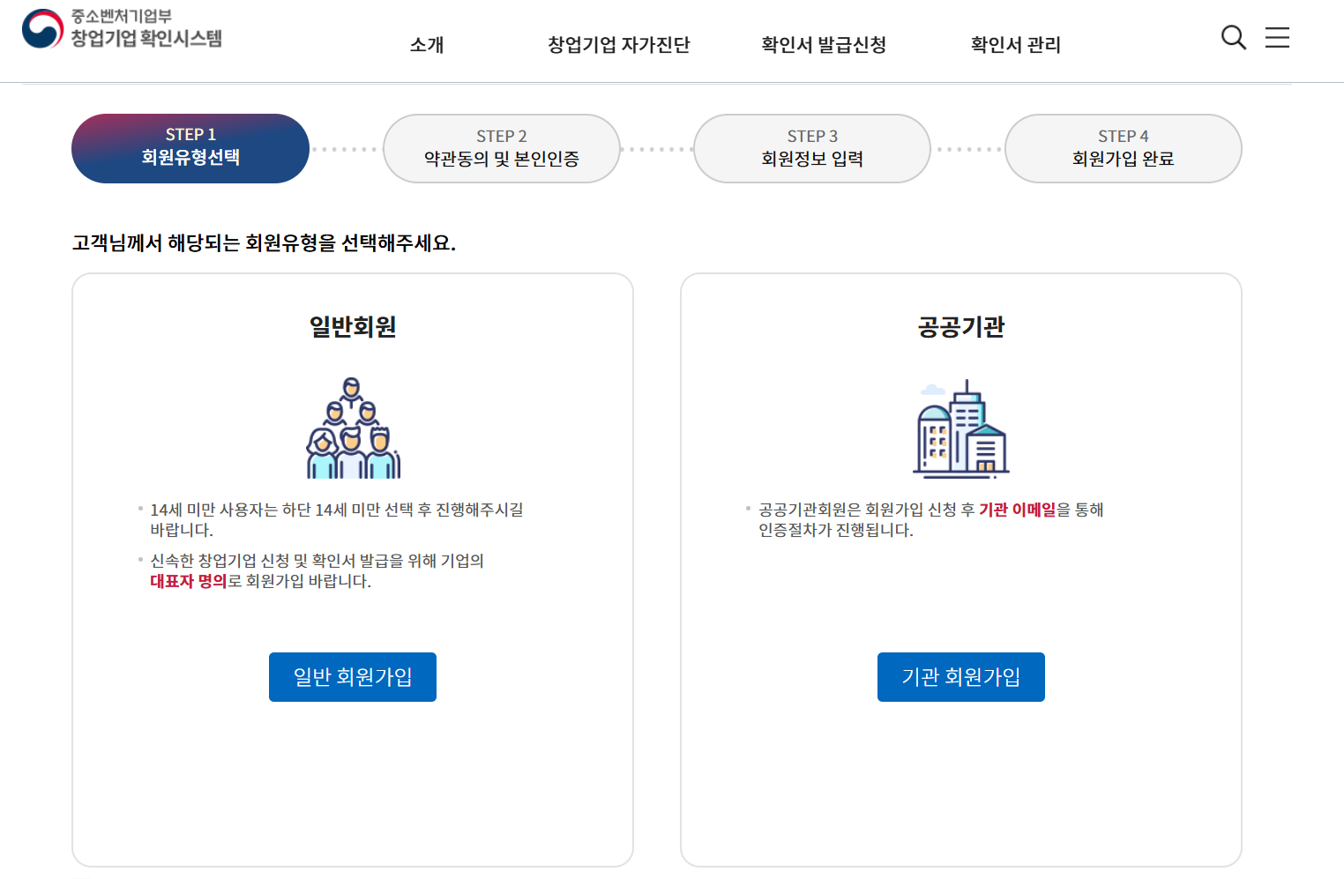Viewport: 1344px width, 879px height.
Task: Click the 공공기관 building illustration
Action: [x=960, y=429]
